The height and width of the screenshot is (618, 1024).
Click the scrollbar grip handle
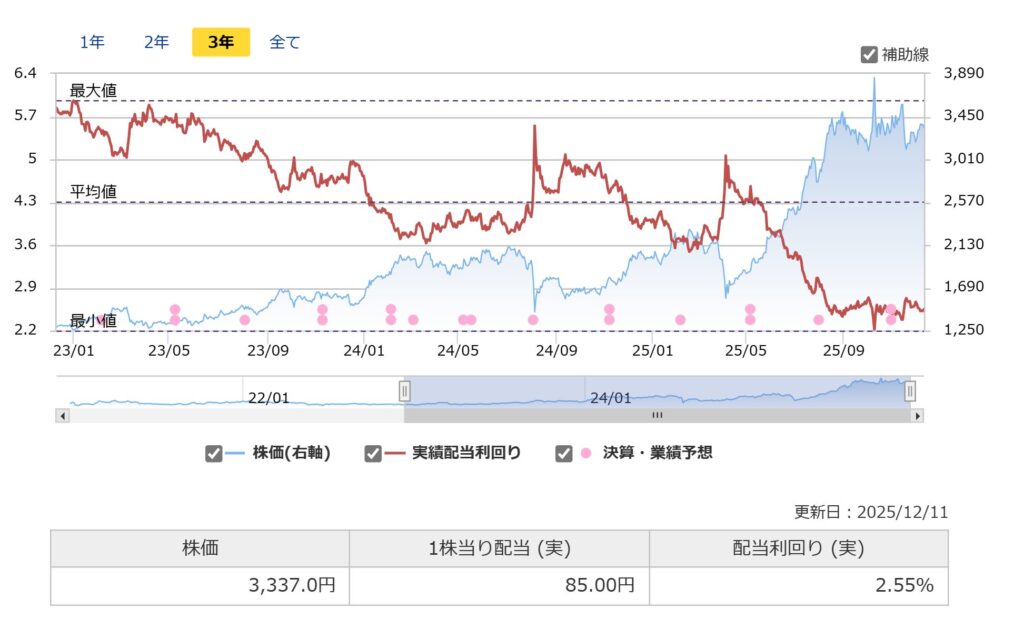coord(658,414)
